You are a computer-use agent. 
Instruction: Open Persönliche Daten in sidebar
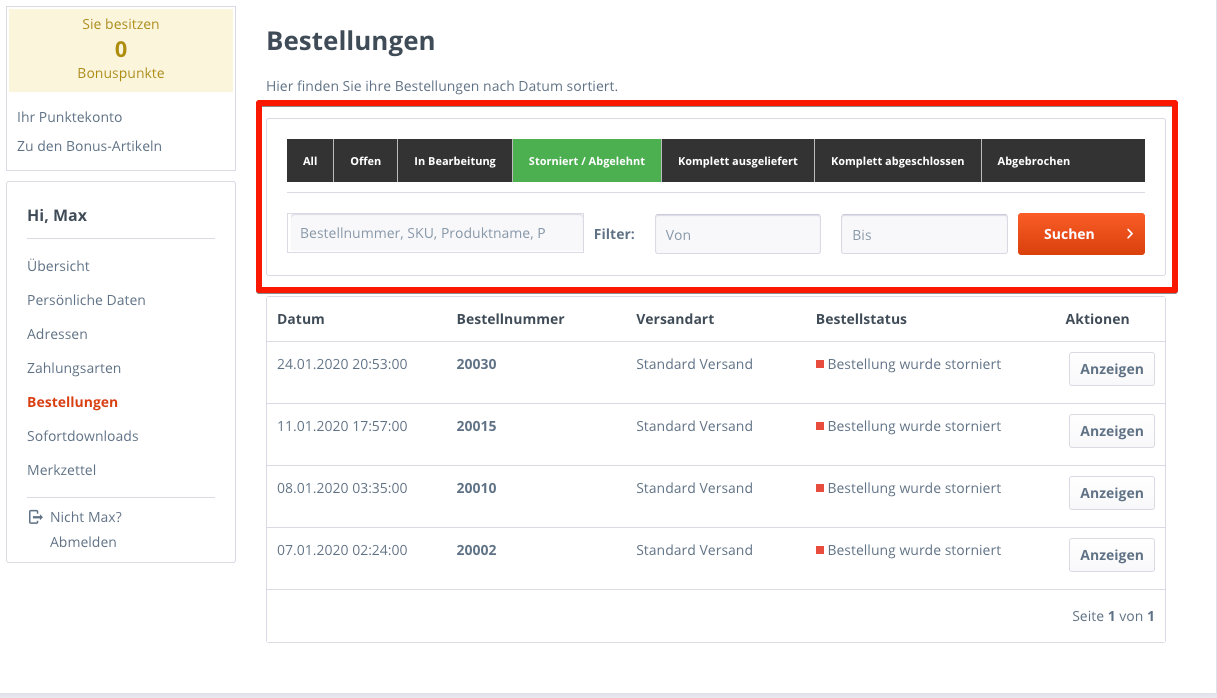point(86,300)
